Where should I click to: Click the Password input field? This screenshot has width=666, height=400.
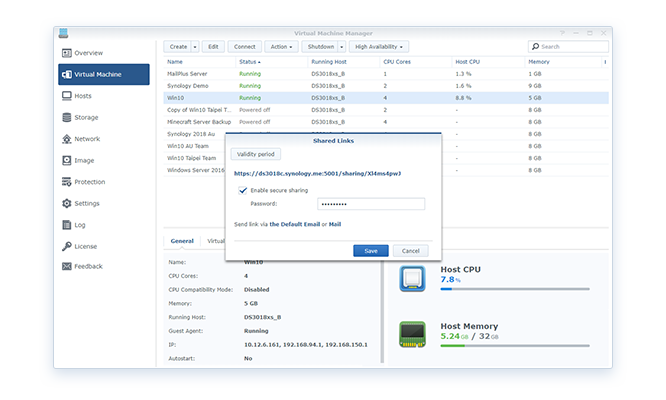pyautogui.click(x=371, y=204)
